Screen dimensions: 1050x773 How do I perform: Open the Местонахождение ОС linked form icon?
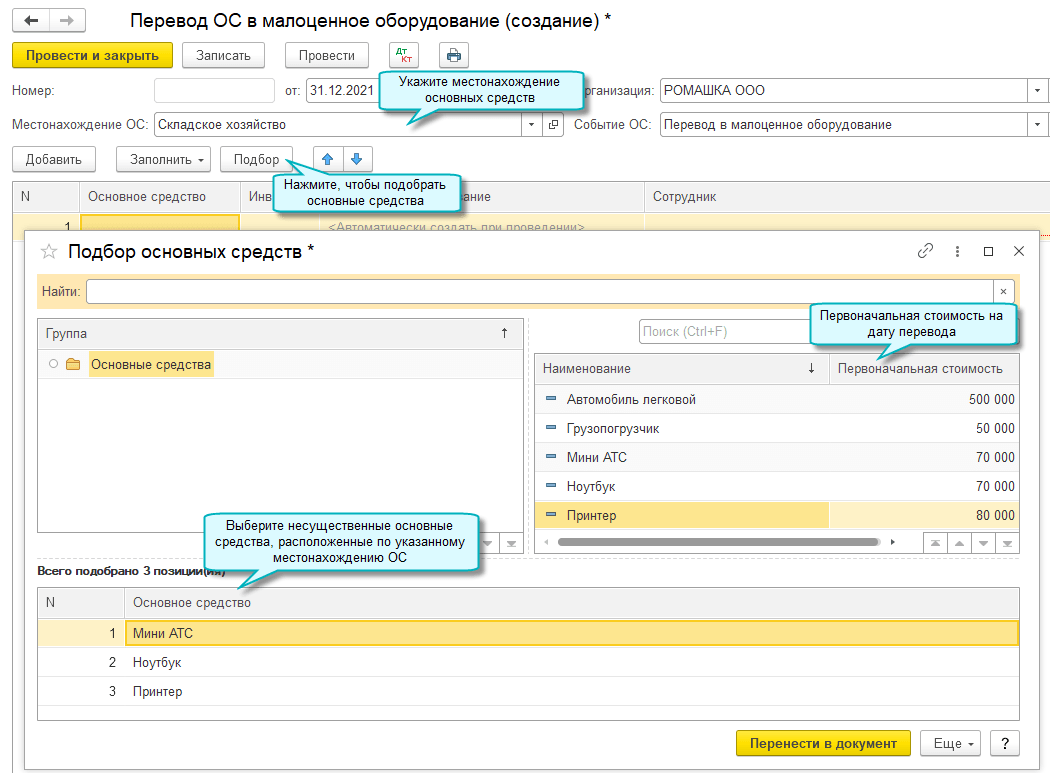click(x=554, y=125)
